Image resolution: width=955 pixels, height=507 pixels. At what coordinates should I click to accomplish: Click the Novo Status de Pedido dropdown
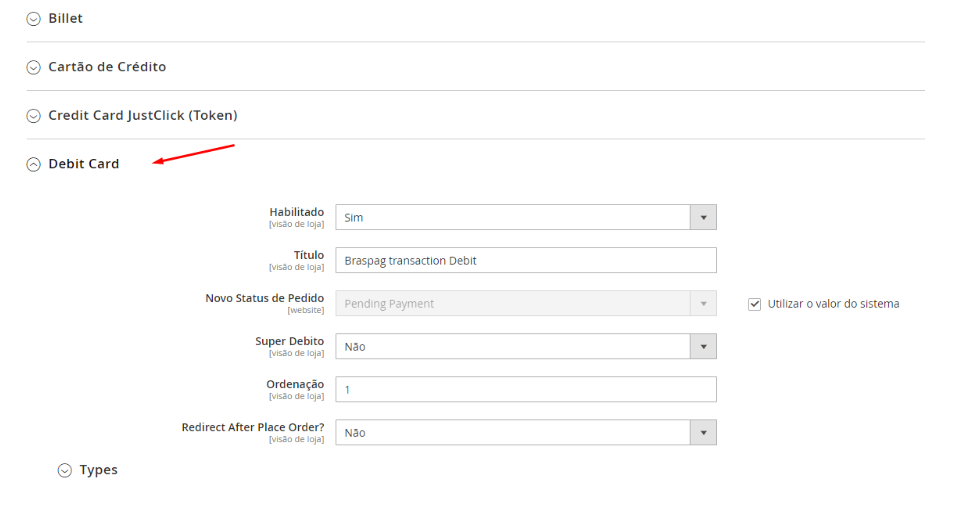[x=525, y=303]
